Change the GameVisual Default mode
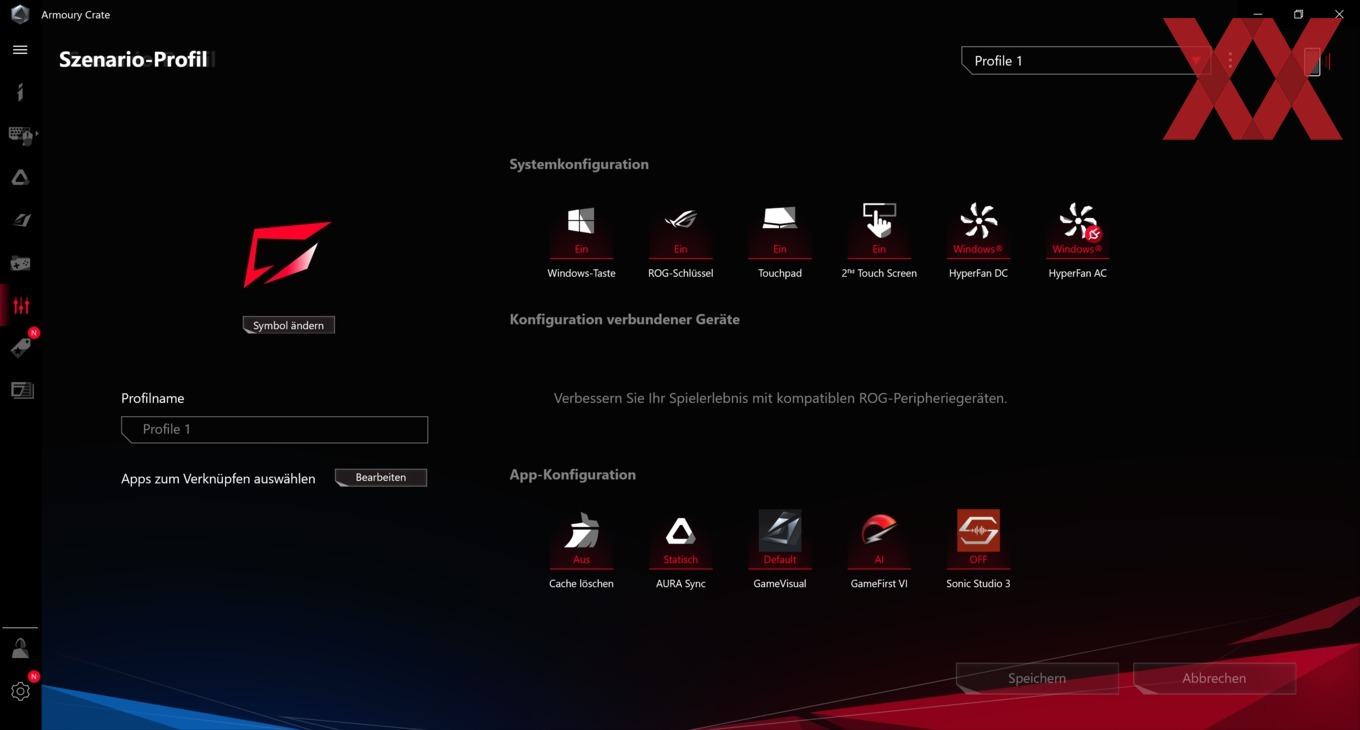 (780, 540)
